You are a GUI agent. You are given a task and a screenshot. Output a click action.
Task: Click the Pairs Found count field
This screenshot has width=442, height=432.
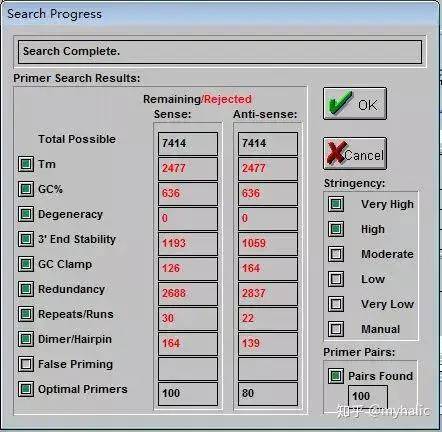368,396
